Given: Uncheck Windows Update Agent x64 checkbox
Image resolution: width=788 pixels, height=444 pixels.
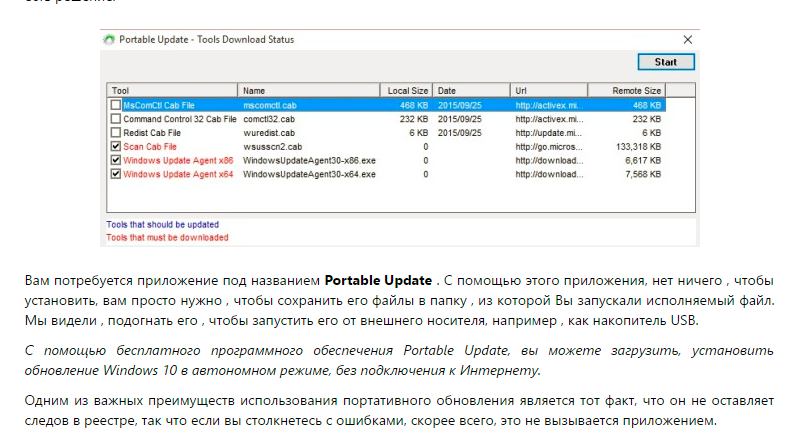Looking at the screenshot, I should [116, 174].
